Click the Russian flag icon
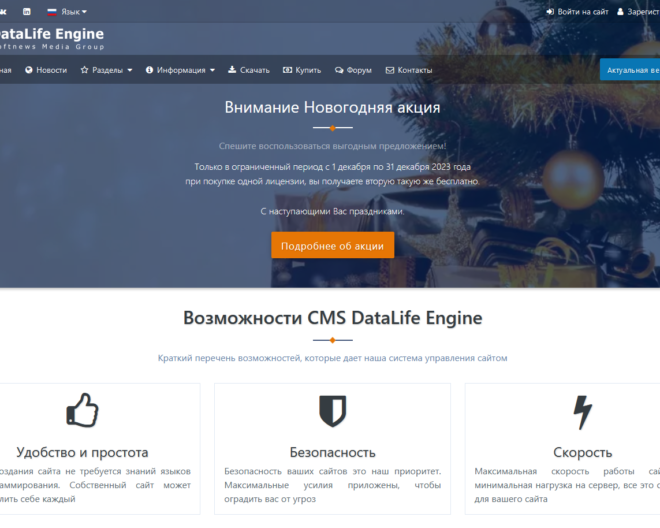Viewport: 660px width, 528px height. (x=52, y=12)
